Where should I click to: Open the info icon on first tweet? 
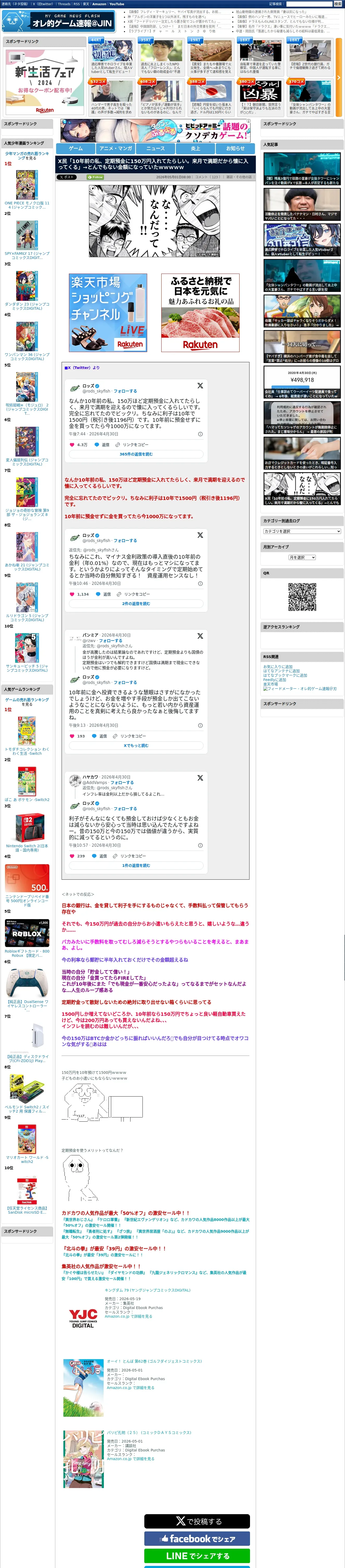tap(200, 434)
